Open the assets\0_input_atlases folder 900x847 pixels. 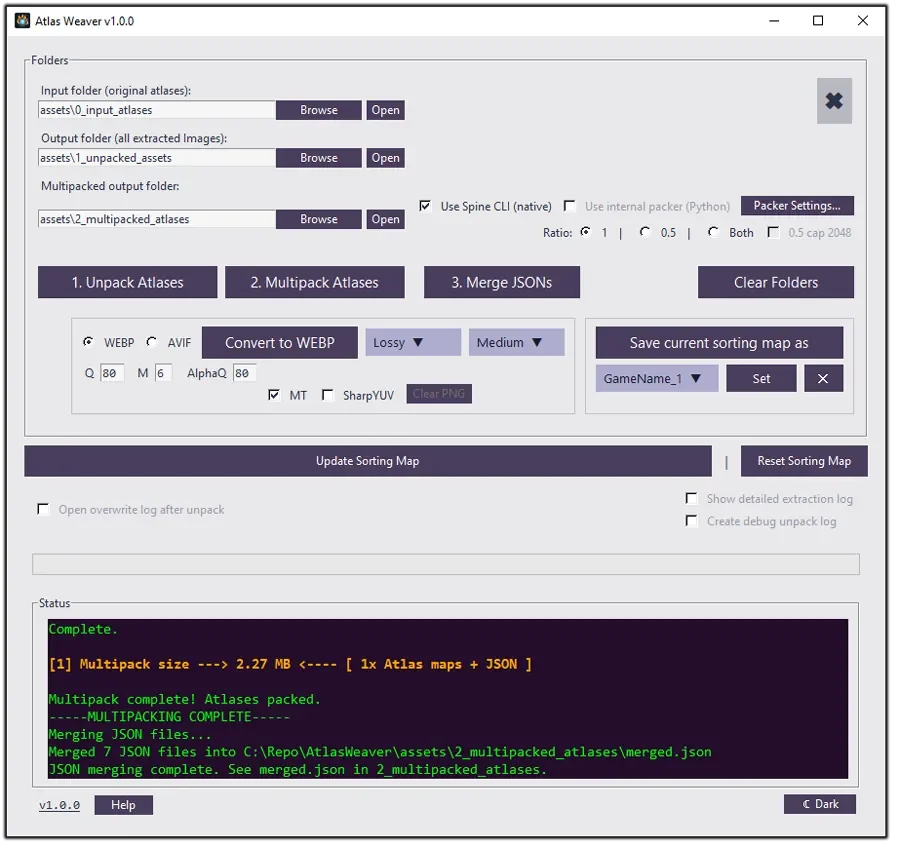pos(388,111)
